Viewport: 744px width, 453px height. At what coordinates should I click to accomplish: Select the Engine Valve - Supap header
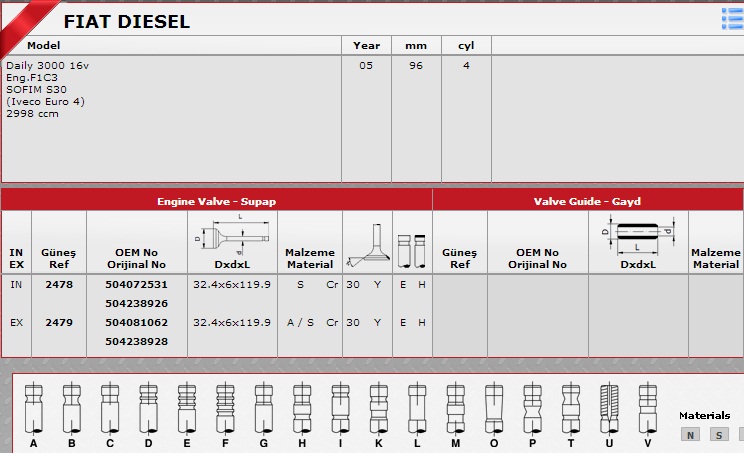click(x=216, y=201)
